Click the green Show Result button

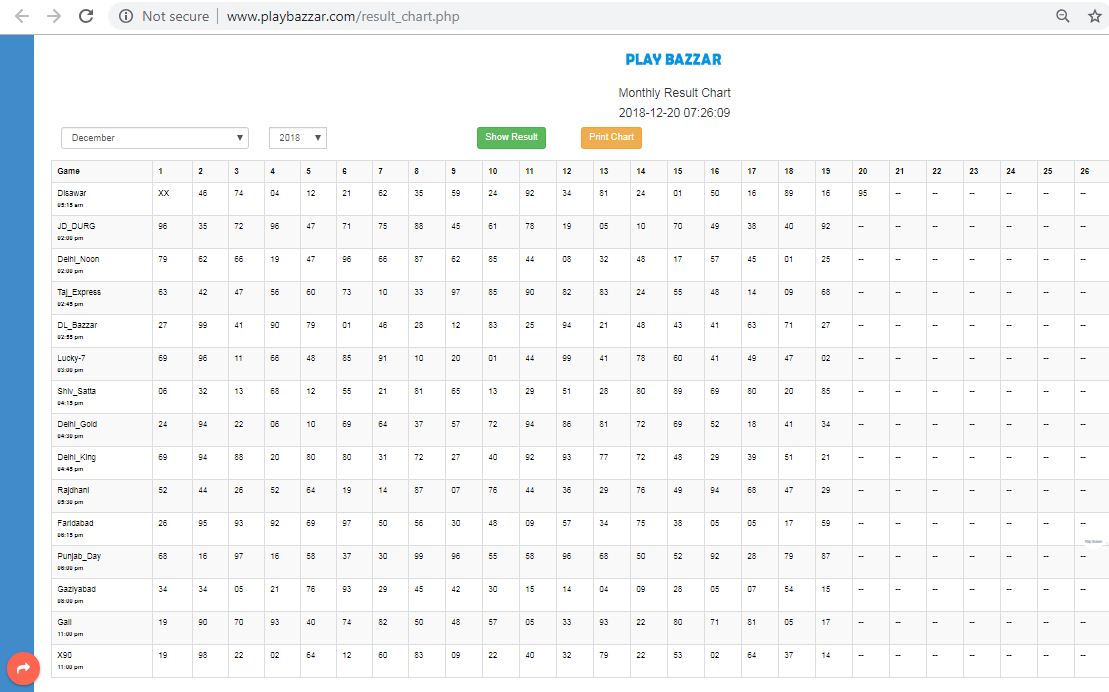[x=511, y=137]
